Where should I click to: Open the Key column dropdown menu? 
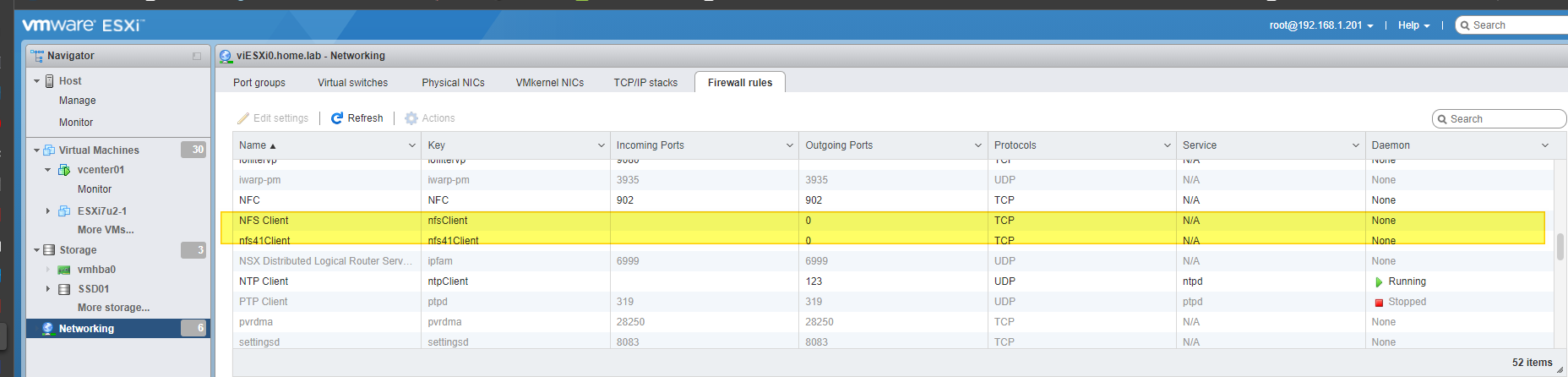tap(602, 145)
